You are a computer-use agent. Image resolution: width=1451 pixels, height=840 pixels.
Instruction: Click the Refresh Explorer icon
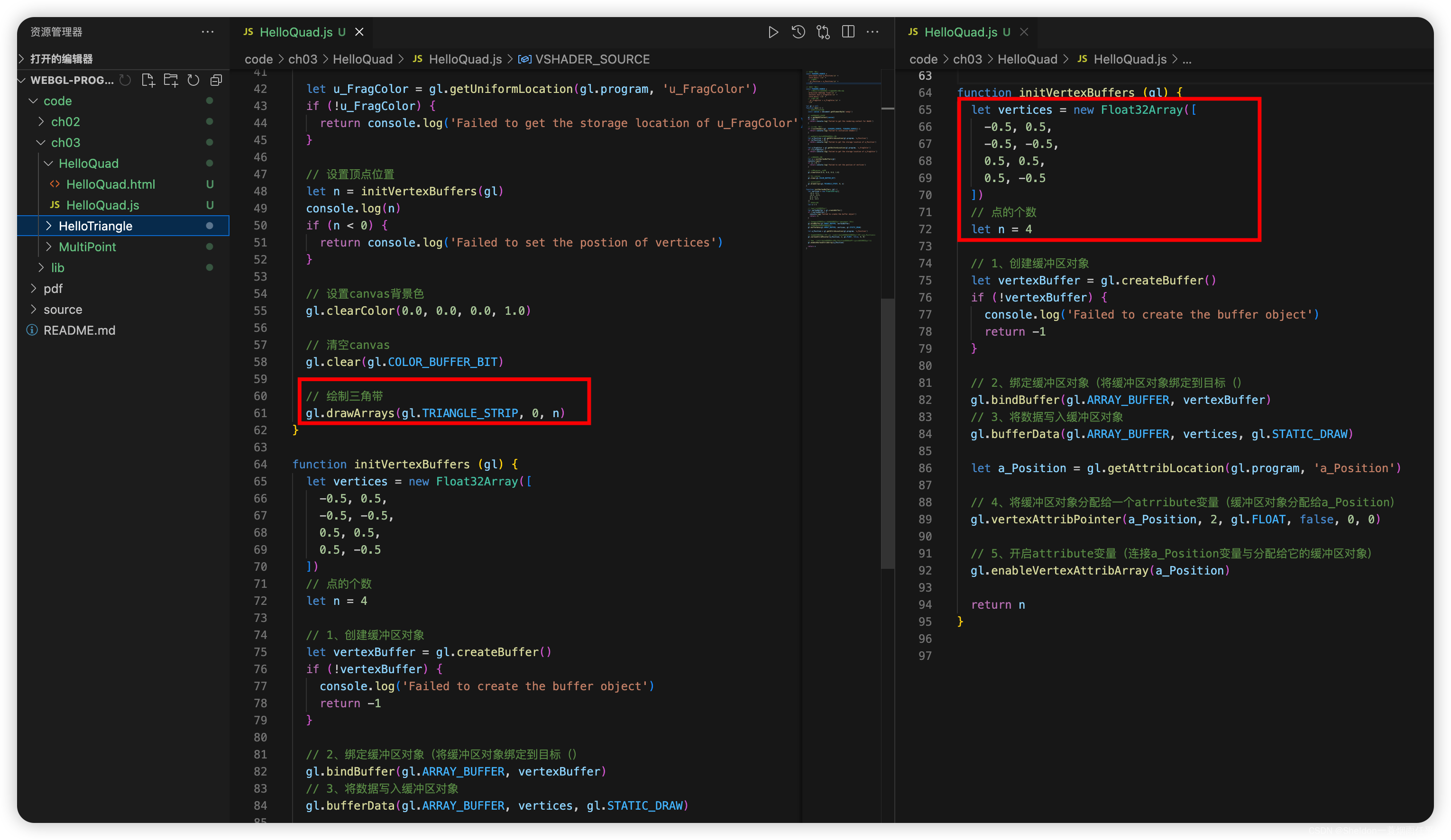193,80
